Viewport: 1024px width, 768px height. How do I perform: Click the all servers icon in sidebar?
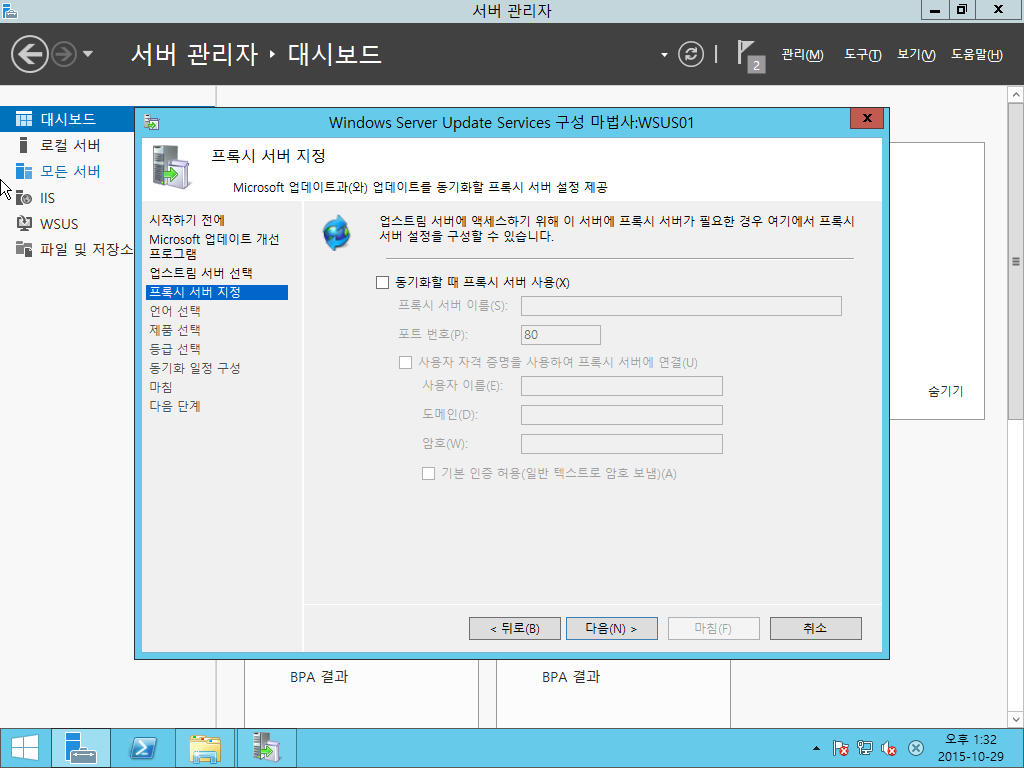[24, 171]
